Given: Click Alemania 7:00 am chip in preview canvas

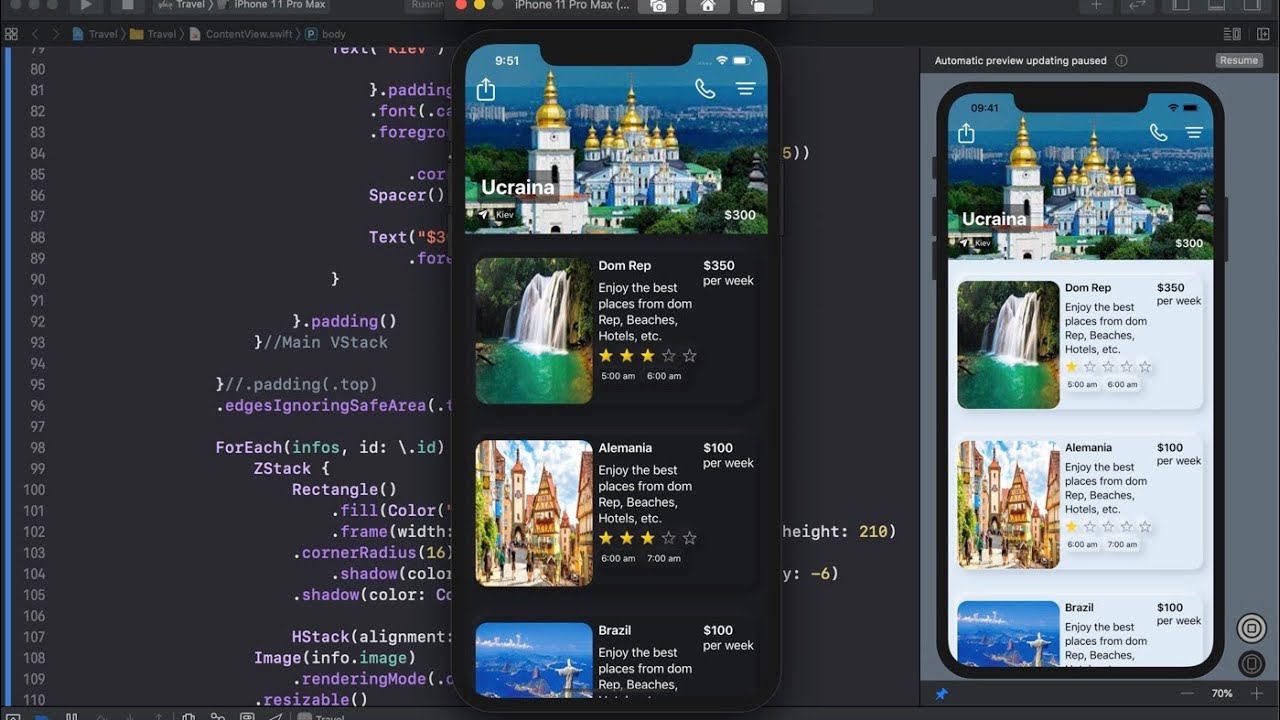Looking at the screenshot, I should tap(1122, 545).
